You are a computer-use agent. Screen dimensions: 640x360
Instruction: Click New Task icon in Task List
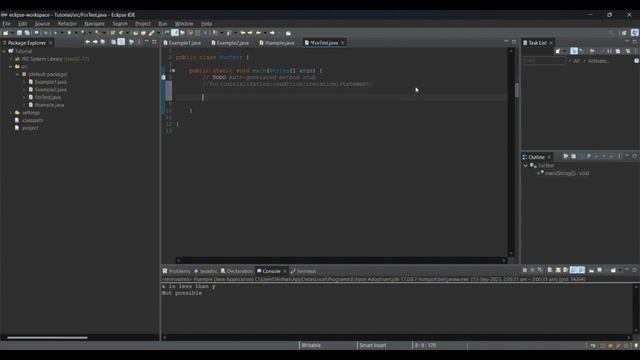pos(558,51)
